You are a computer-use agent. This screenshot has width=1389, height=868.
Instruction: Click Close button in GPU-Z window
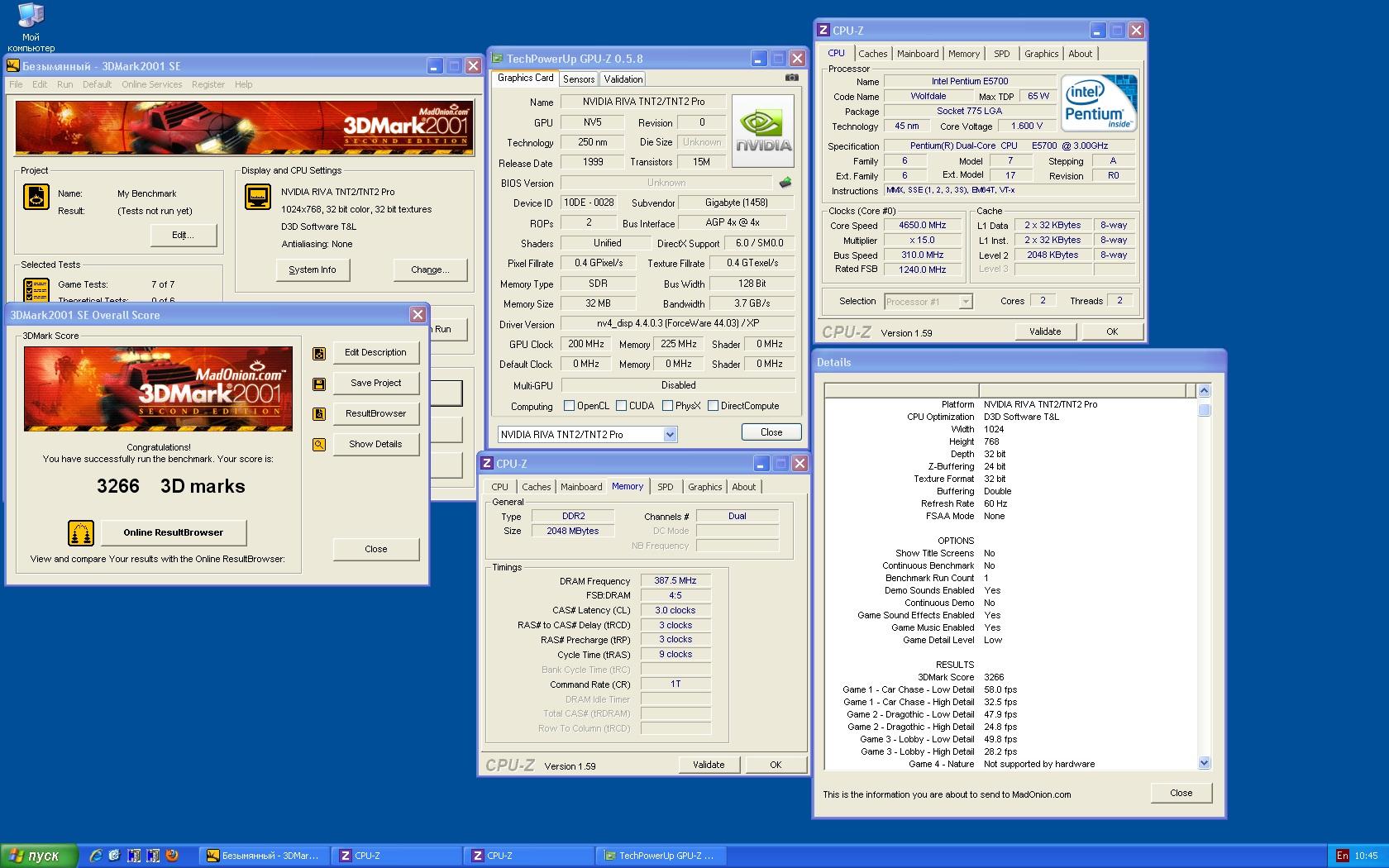771,432
